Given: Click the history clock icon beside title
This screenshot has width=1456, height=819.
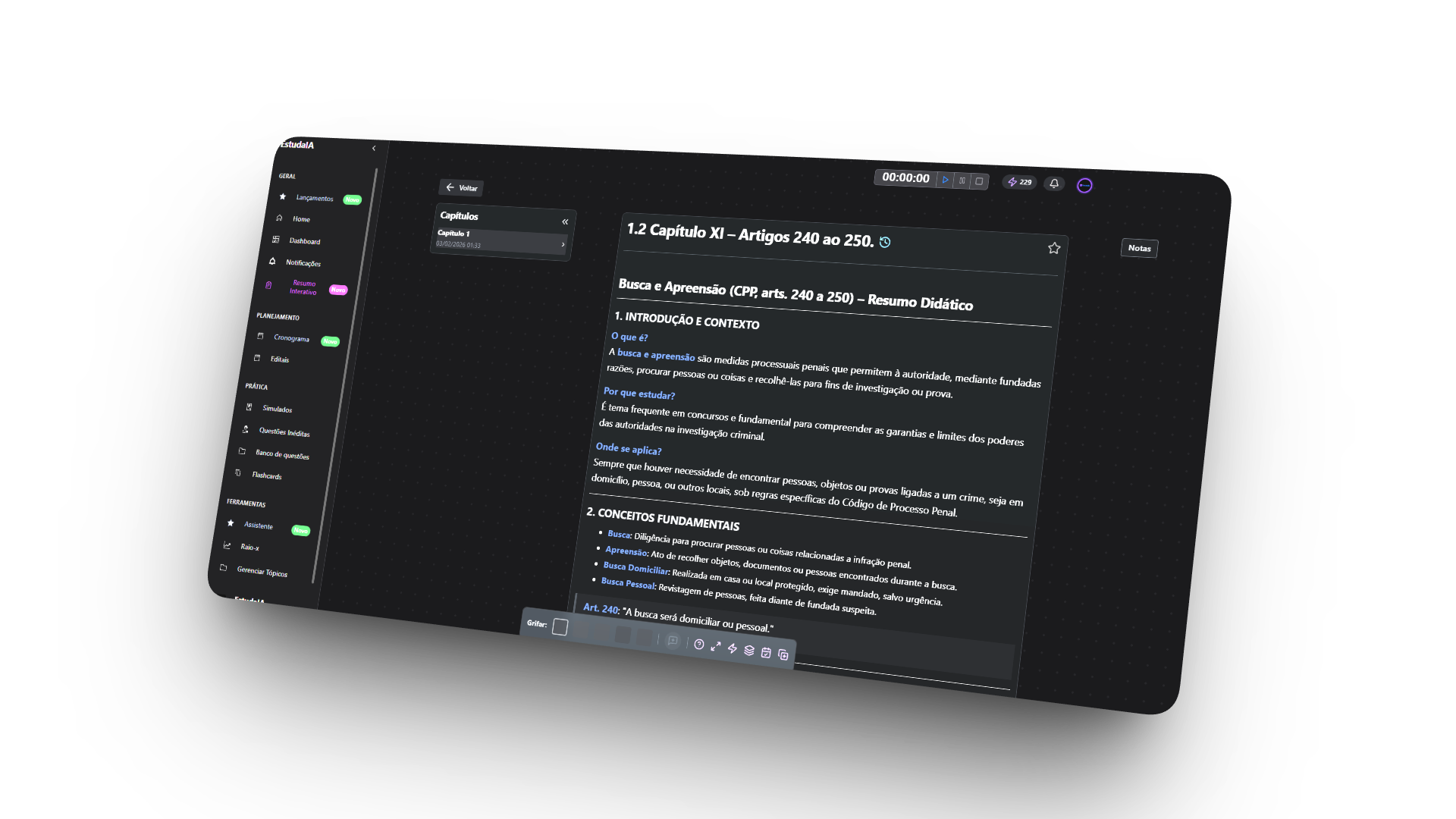Looking at the screenshot, I should [x=885, y=242].
